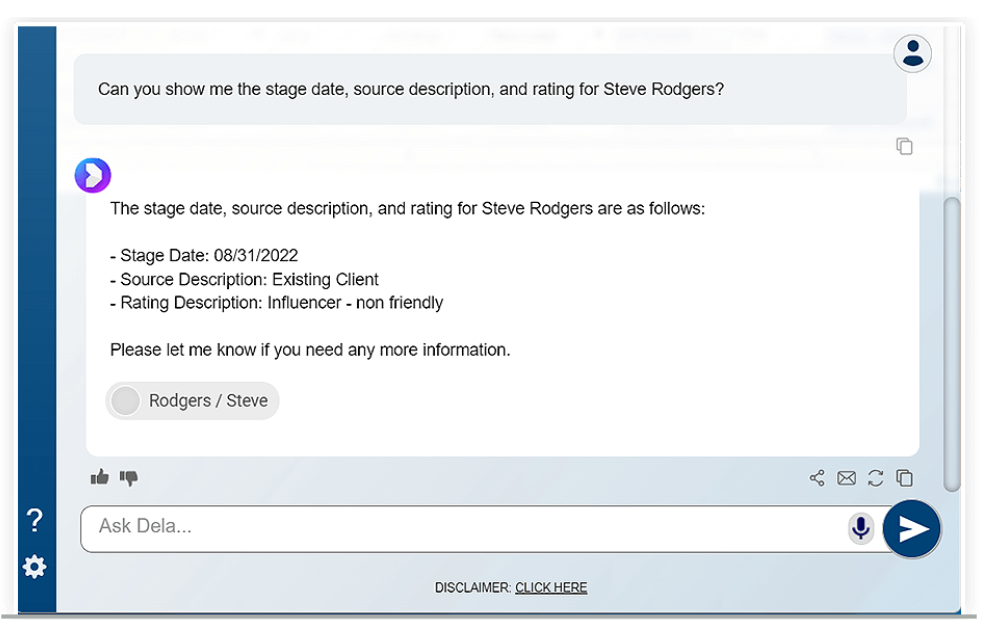The image size is (985, 620).
Task: Focus the Ask Dela input field
Action: 460,528
